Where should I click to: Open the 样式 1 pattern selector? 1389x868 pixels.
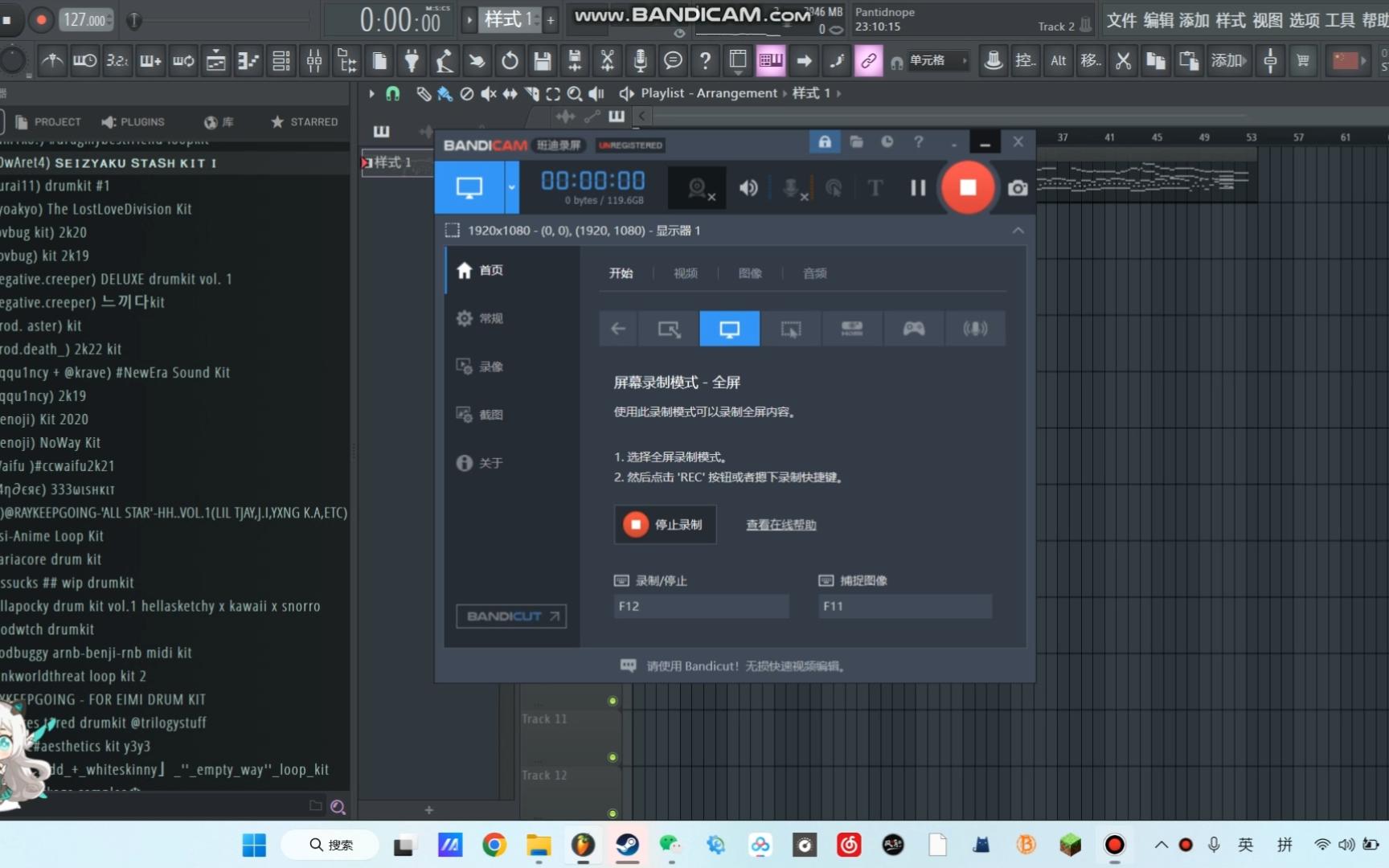click(x=511, y=20)
